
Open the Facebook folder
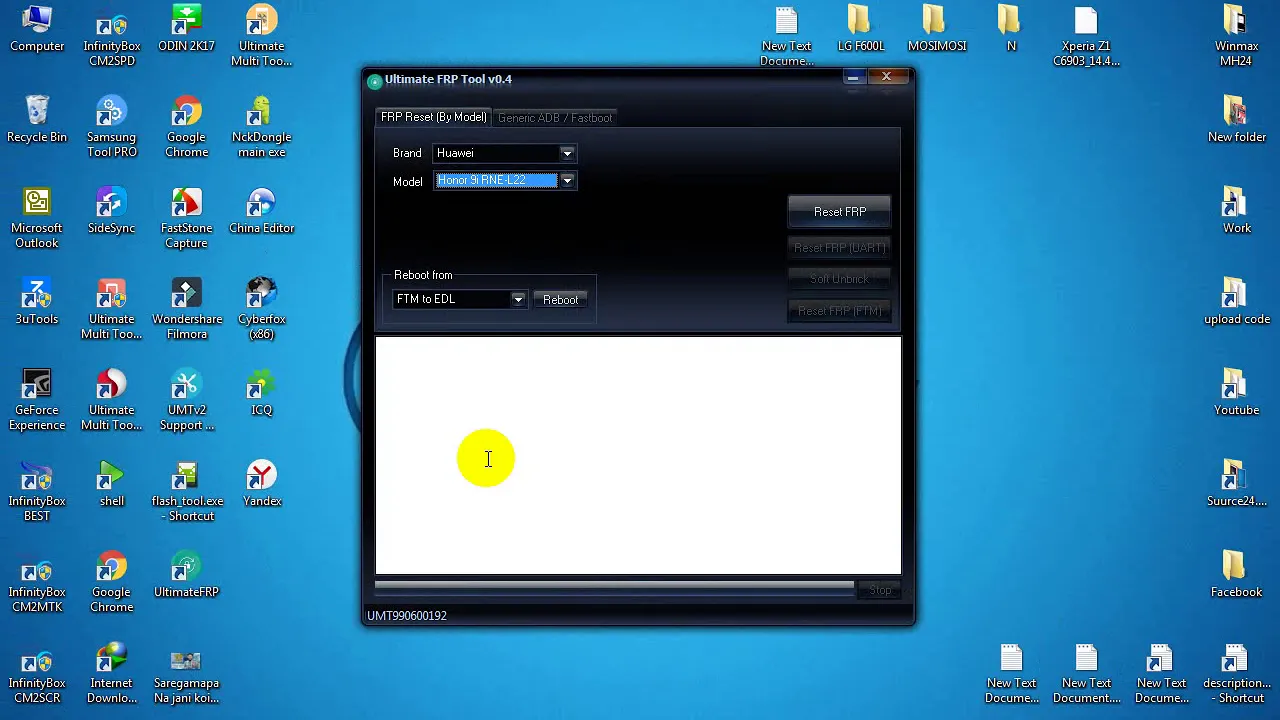[x=1237, y=575]
